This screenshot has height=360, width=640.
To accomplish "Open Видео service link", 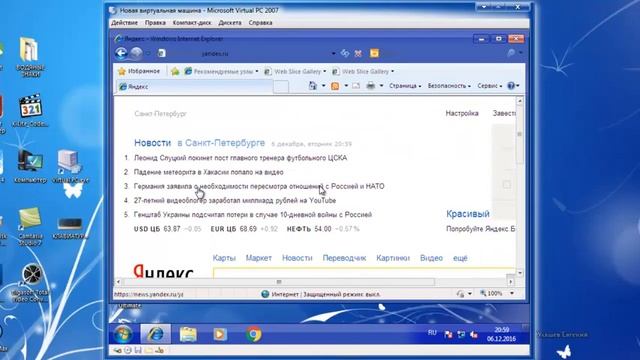I will click(x=431, y=258).
